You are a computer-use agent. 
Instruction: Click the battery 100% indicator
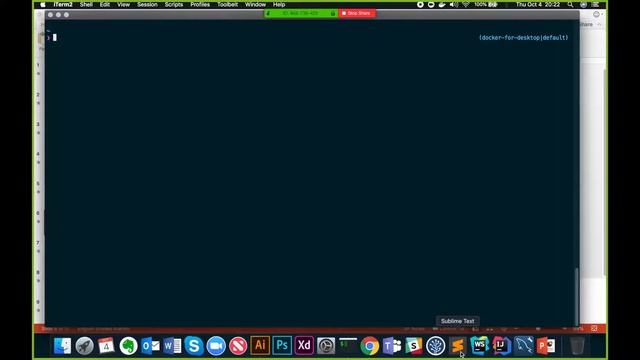tap(486, 4)
